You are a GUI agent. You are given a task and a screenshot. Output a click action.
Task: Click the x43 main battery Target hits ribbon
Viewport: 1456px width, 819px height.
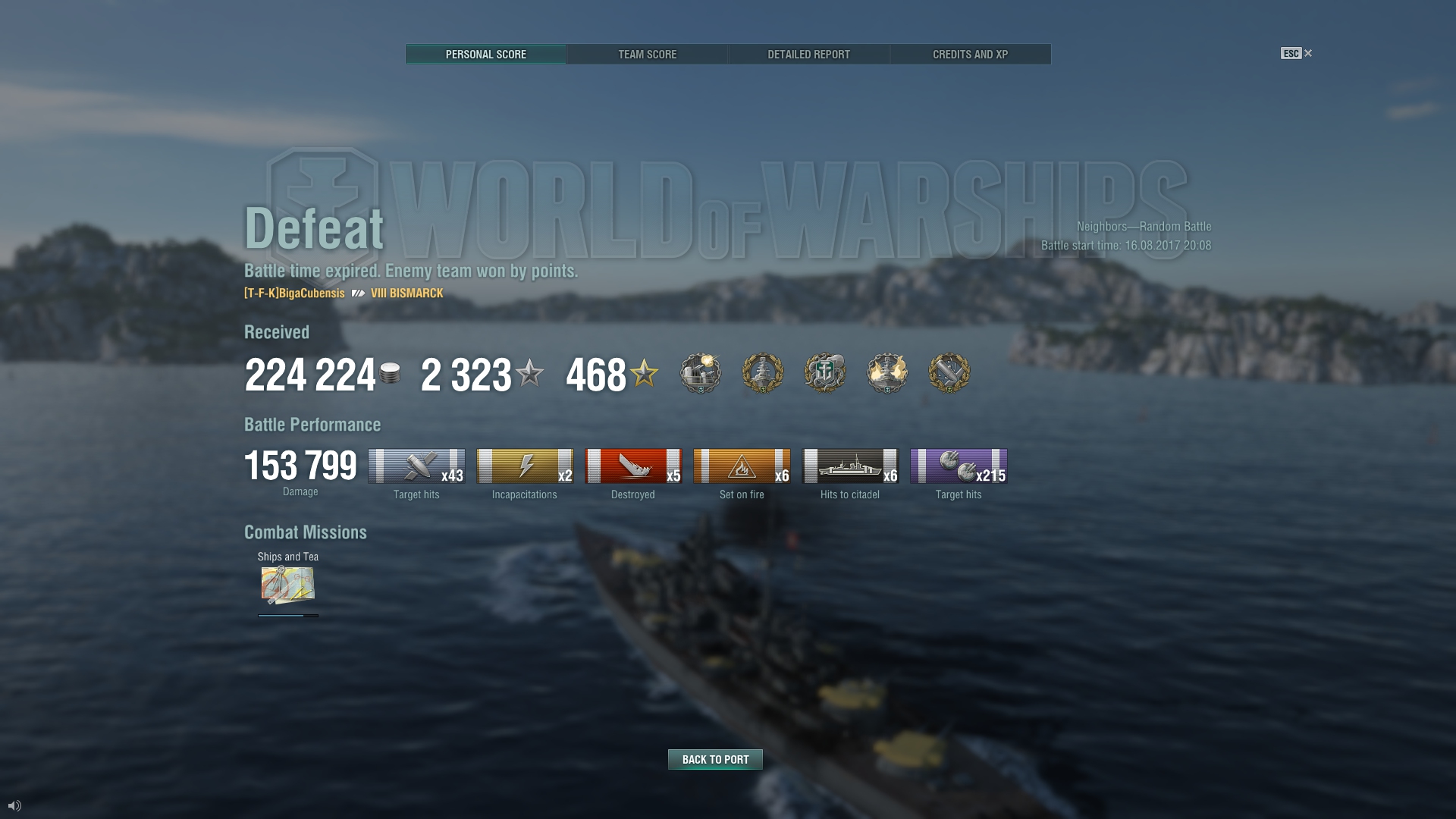[x=416, y=466]
